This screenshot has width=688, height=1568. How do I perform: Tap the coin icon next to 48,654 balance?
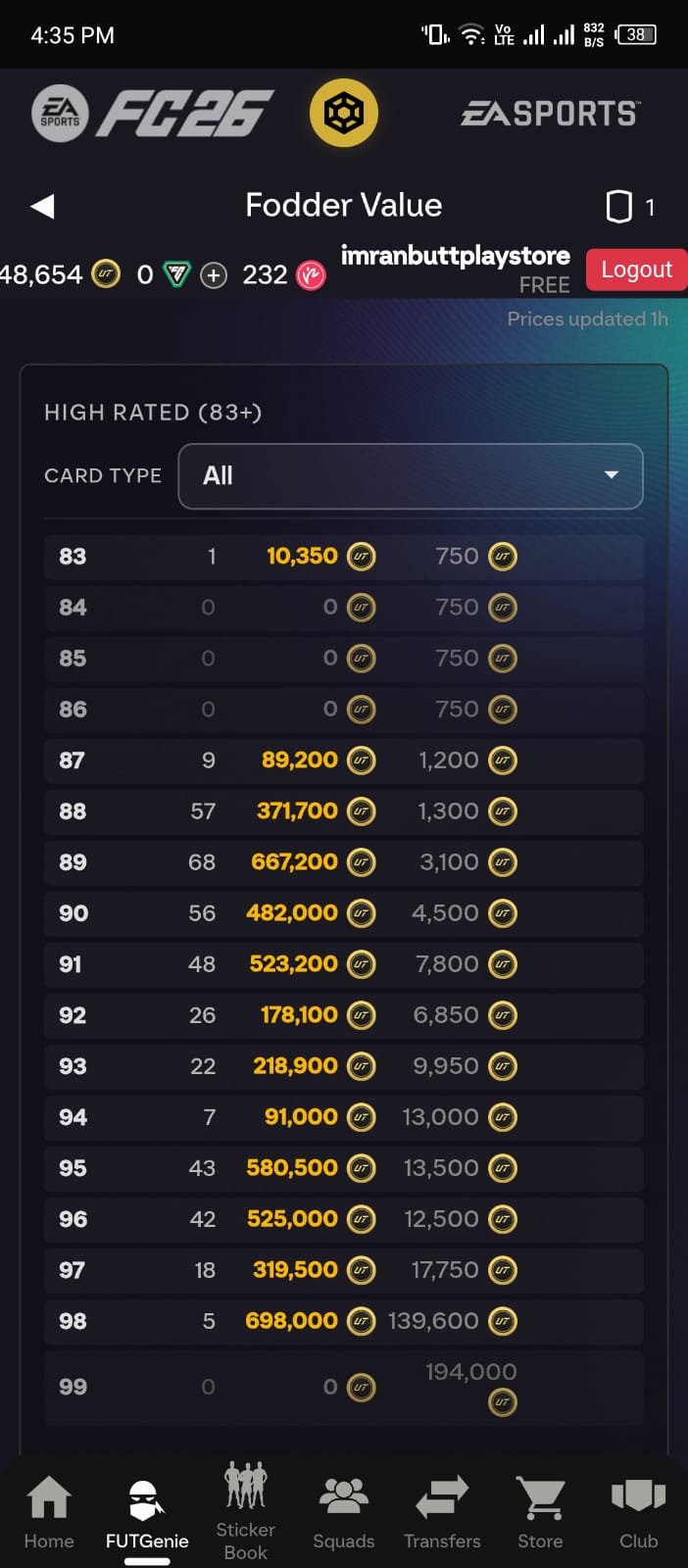click(106, 274)
